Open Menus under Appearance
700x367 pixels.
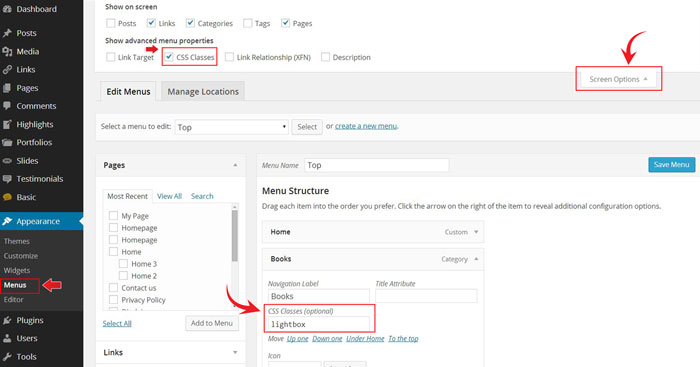tap(15, 285)
